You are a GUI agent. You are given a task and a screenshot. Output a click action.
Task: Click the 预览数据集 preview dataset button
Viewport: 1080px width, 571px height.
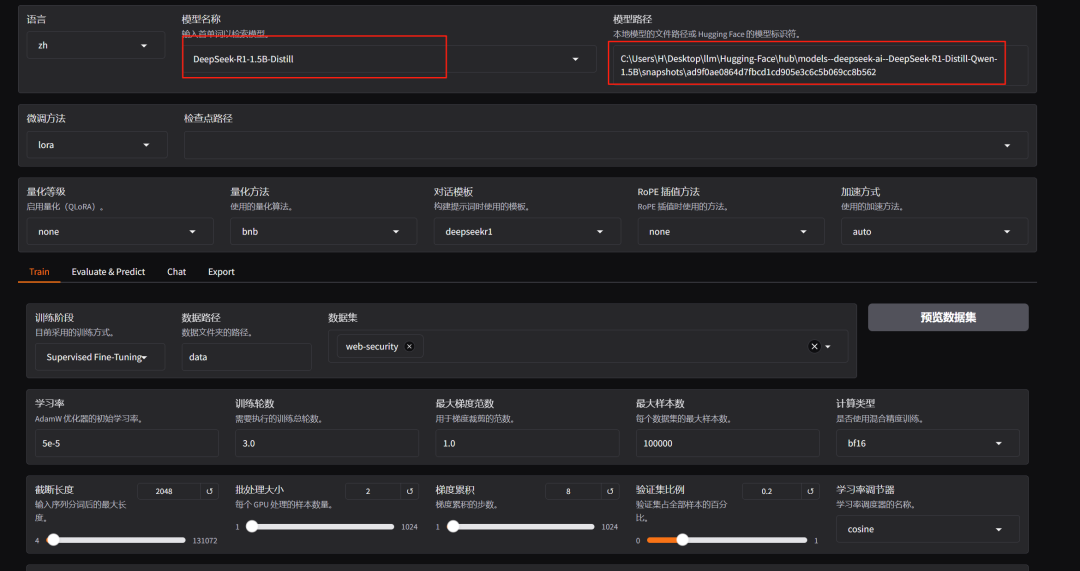coord(948,317)
